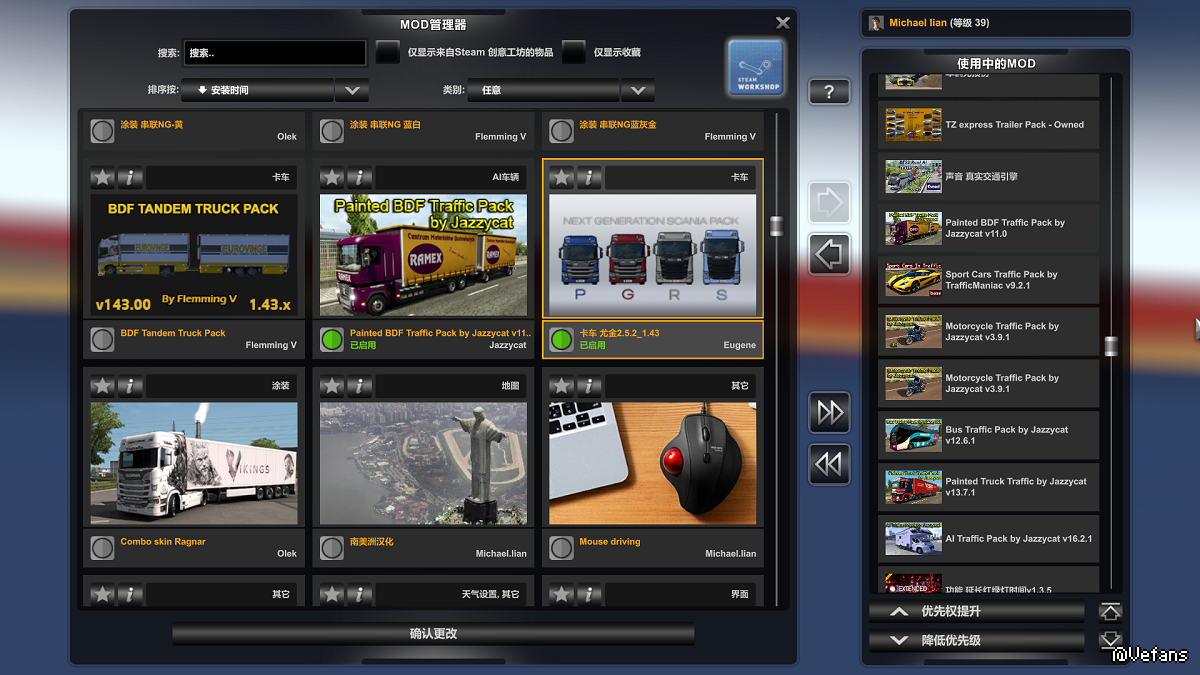The height and width of the screenshot is (675, 1200).
Task: Enable BDF Tandem Truck Pack toggle
Action: click(102, 339)
